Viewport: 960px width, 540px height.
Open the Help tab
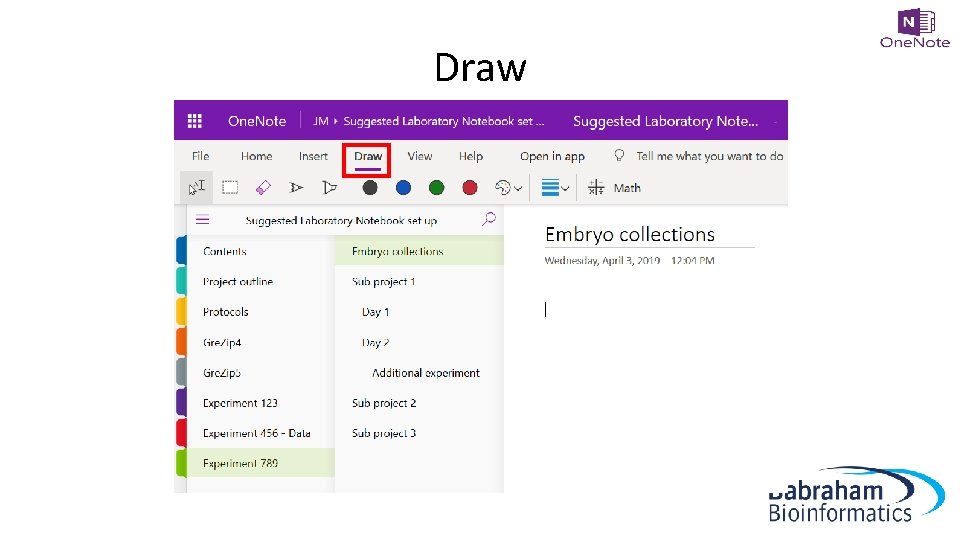(471, 156)
